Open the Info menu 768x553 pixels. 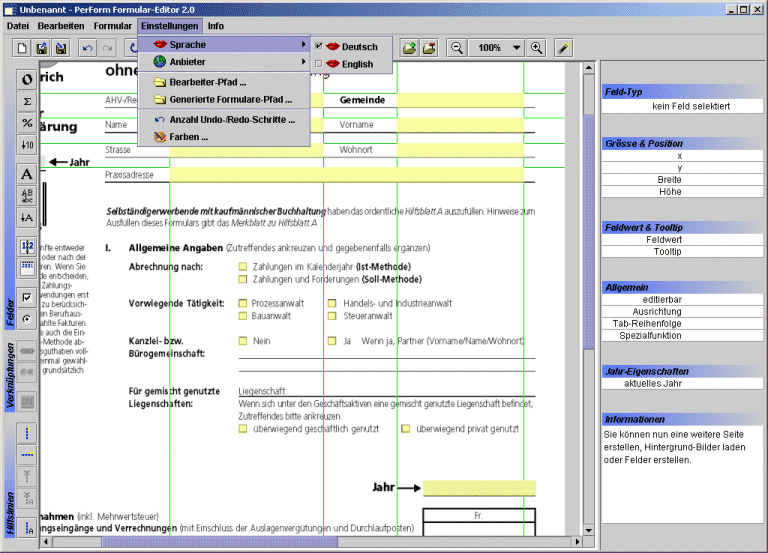tap(216, 26)
